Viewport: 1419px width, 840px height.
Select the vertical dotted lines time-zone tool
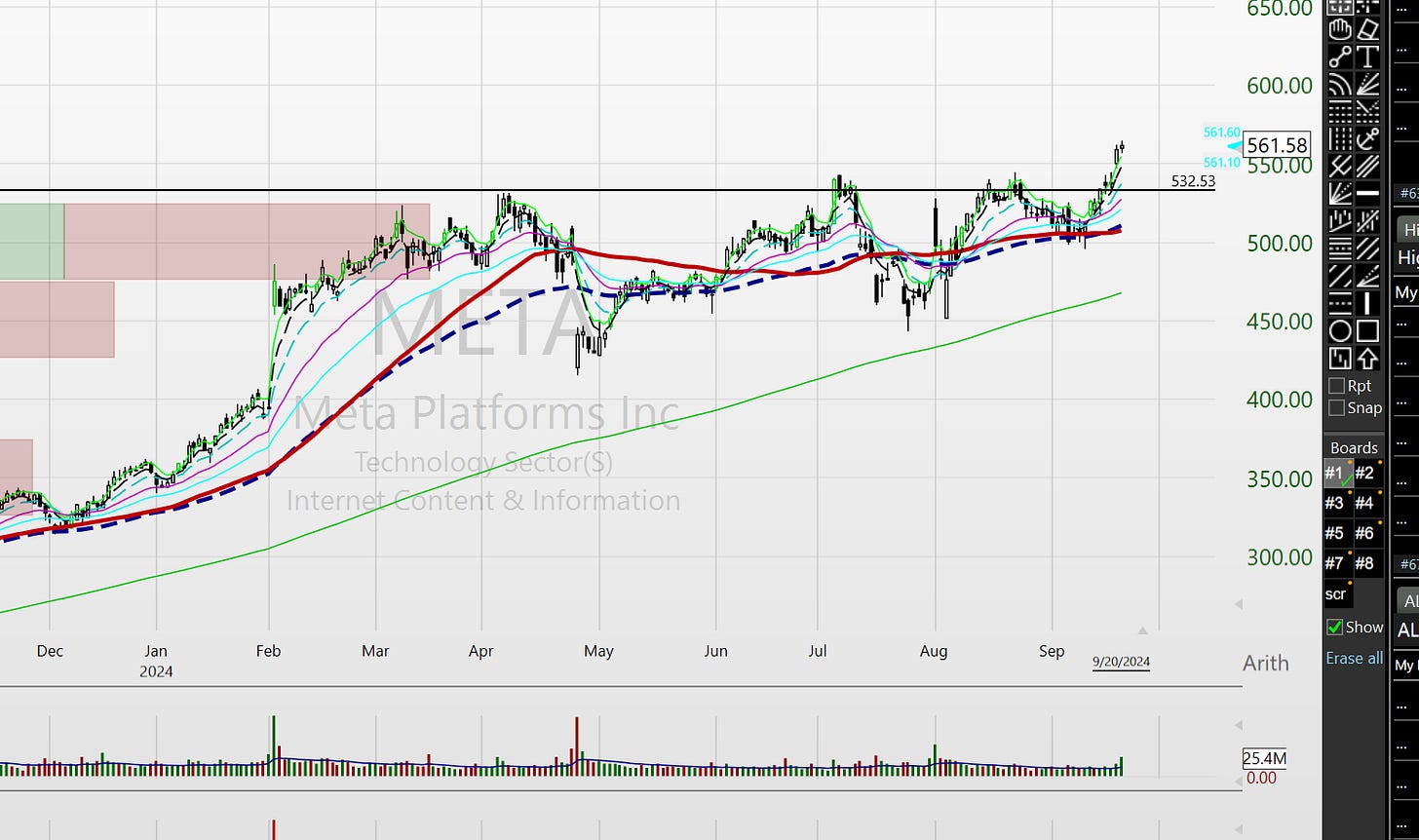click(x=1340, y=139)
